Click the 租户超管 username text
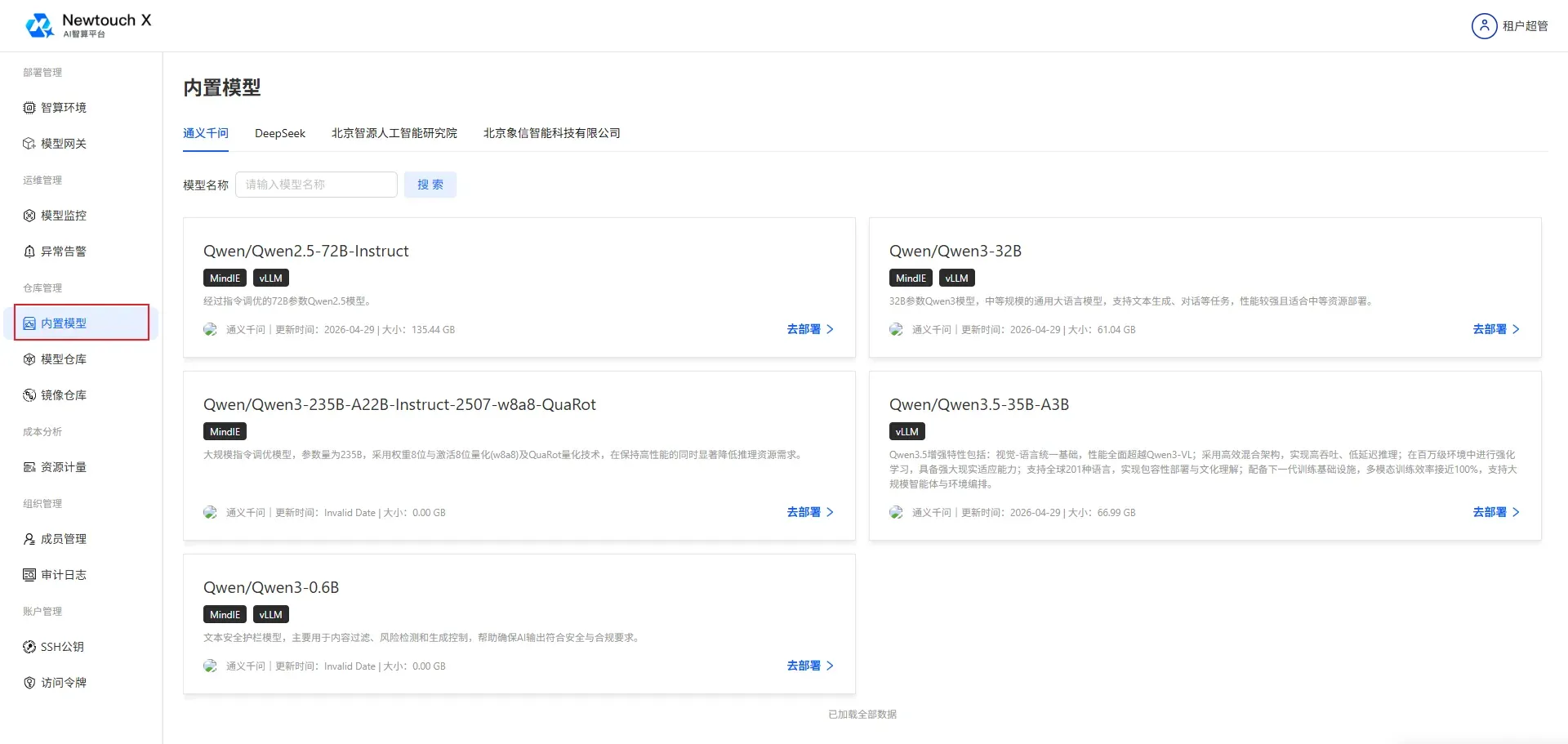The width and height of the screenshot is (1568, 744). click(1526, 26)
